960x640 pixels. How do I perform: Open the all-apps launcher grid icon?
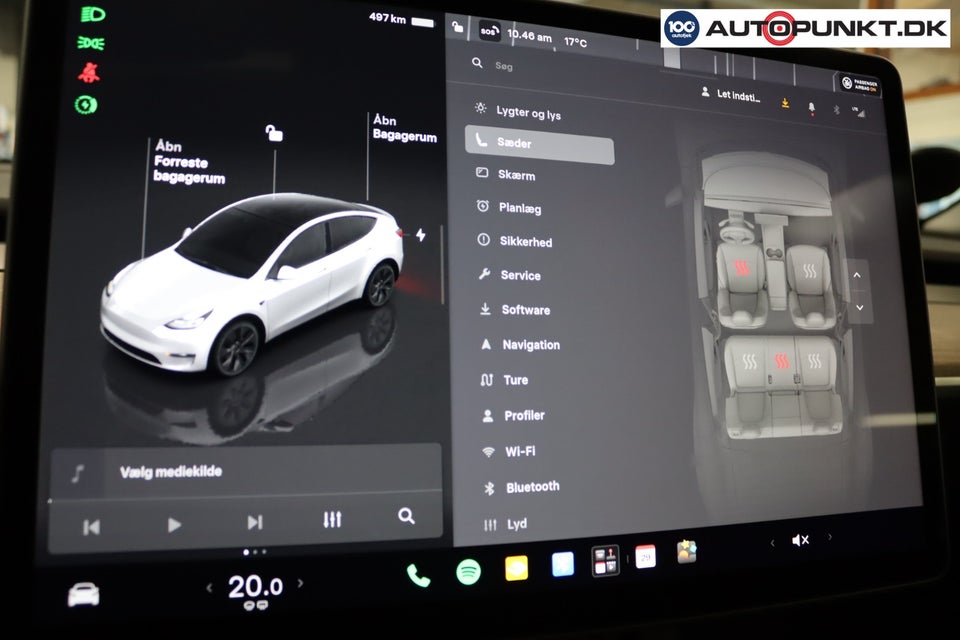[606, 560]
